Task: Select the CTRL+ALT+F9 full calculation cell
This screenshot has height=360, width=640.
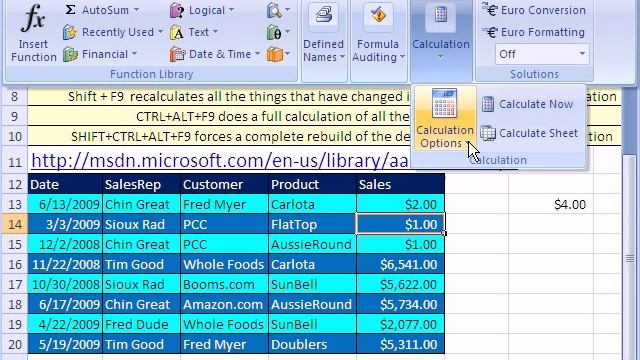Action: 220,117
